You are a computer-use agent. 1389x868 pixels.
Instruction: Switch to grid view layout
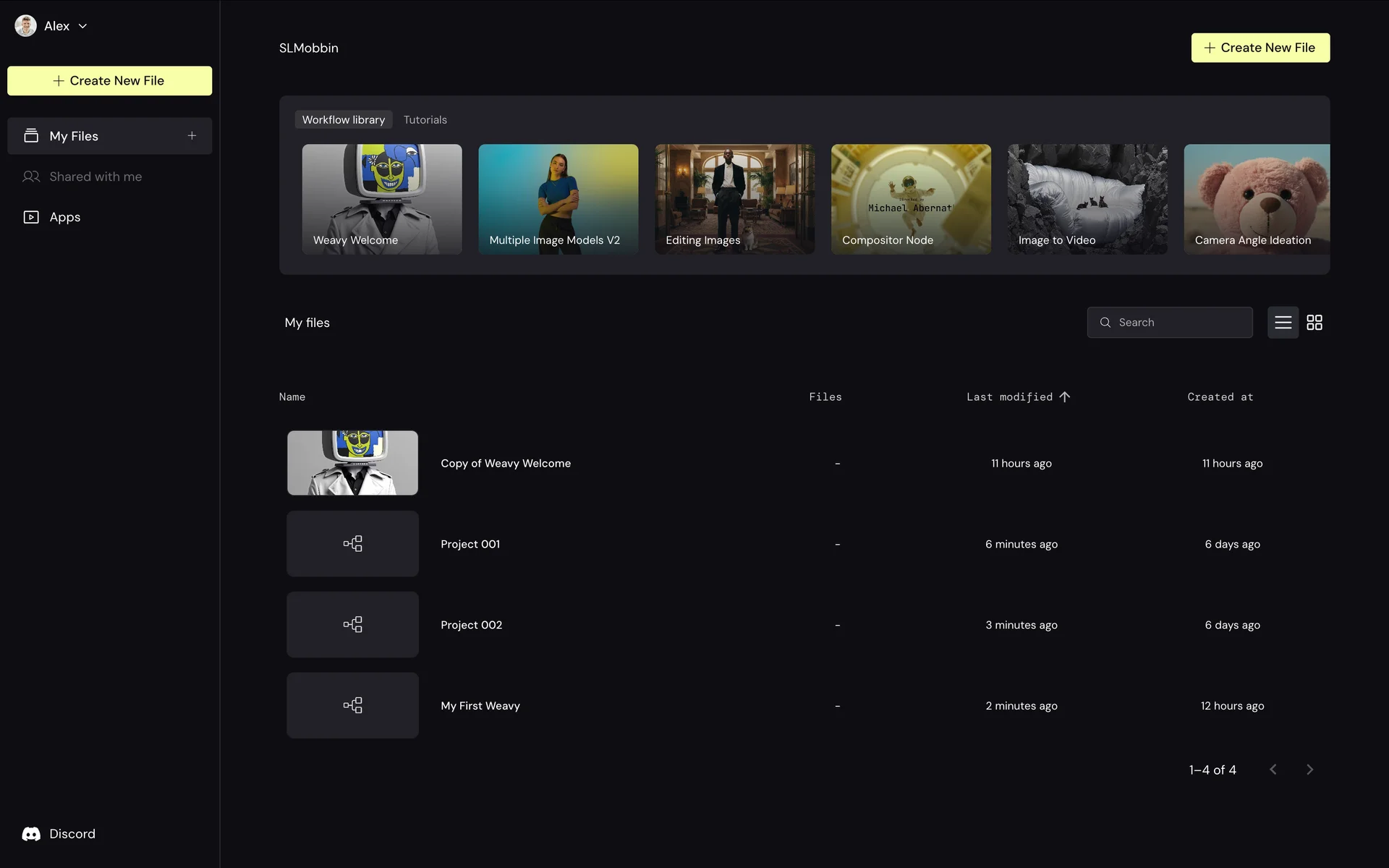tap(1314, 323)
